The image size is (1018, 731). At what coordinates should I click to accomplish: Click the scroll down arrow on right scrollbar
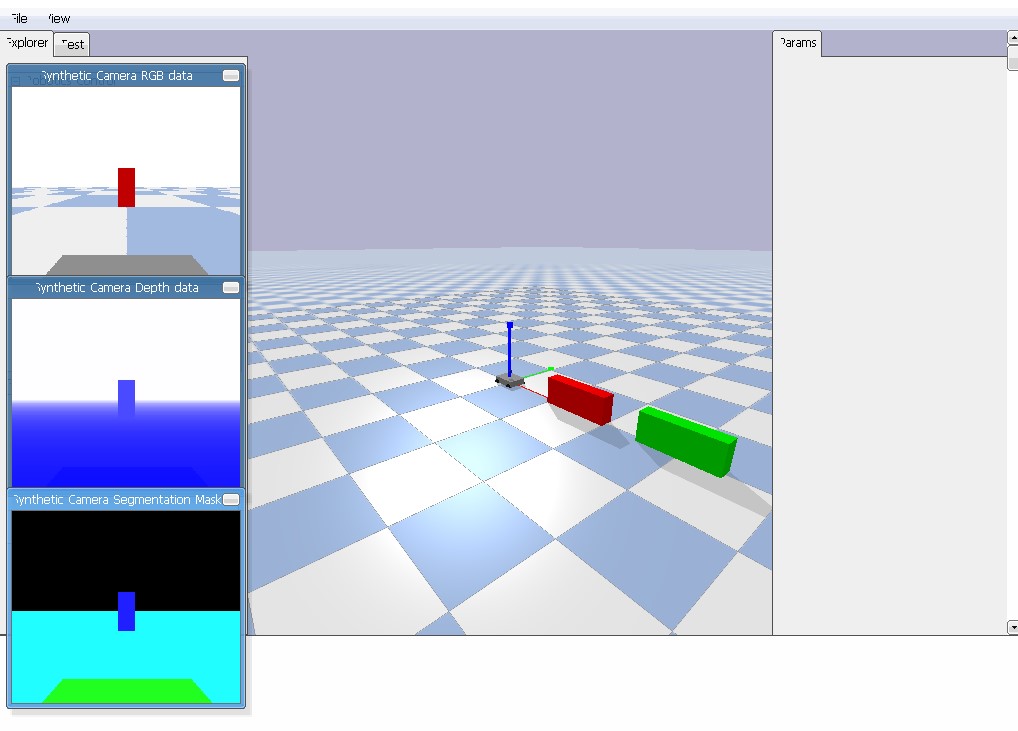click(x=1012, y=627)
